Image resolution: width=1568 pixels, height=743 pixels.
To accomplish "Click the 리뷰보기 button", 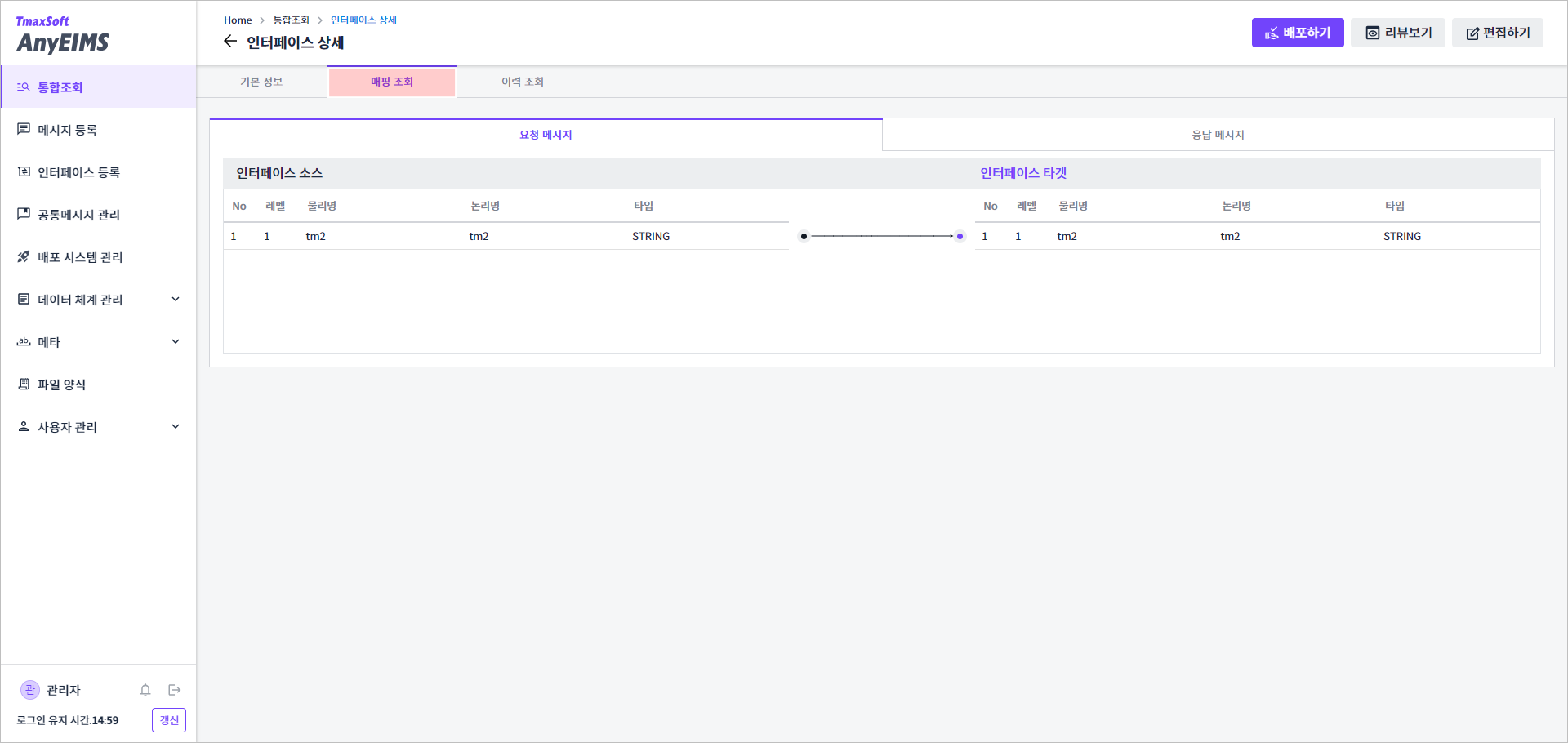I will 1398,33.
